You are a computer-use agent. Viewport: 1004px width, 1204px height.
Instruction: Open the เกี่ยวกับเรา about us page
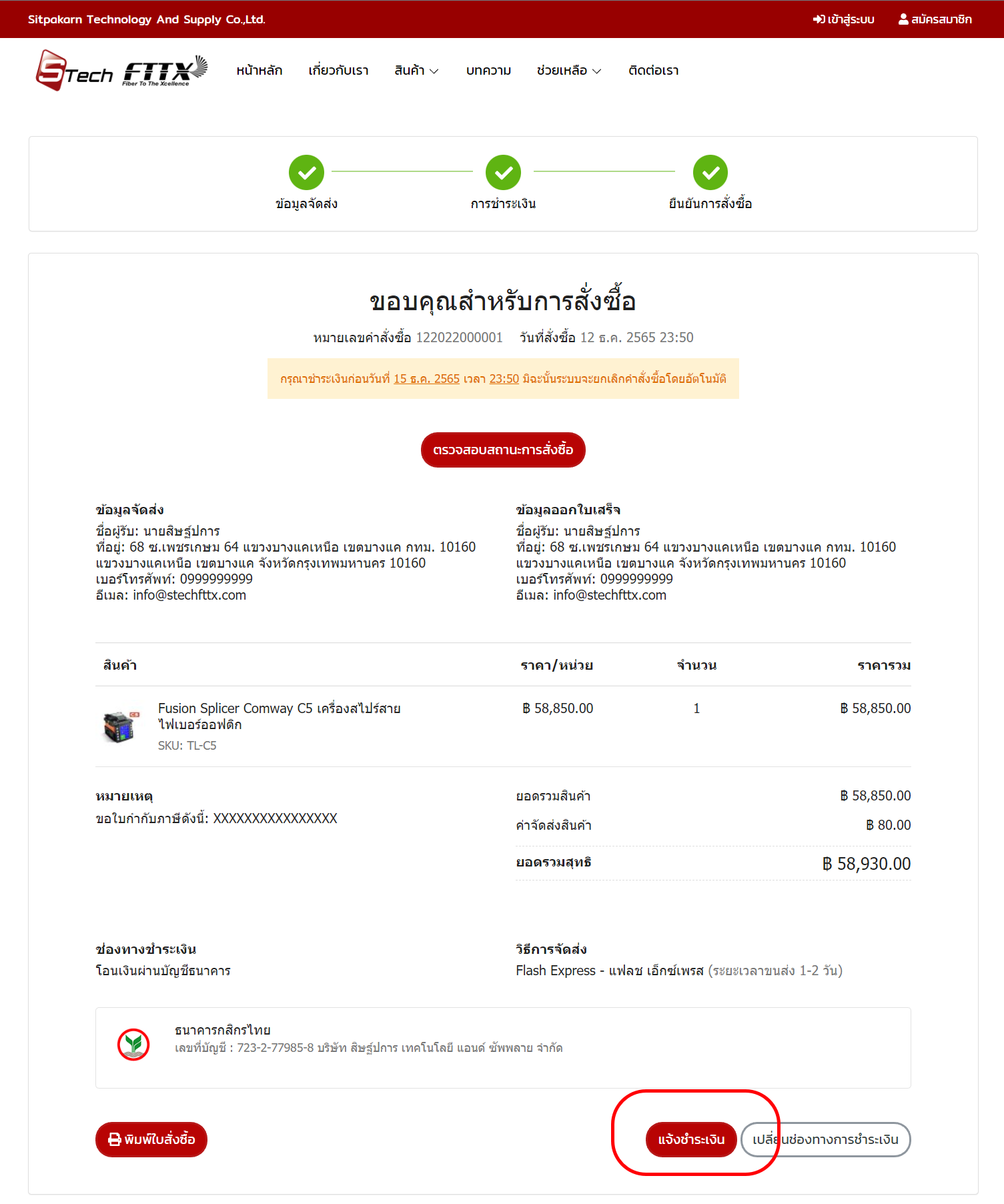(x=338, y=71)
